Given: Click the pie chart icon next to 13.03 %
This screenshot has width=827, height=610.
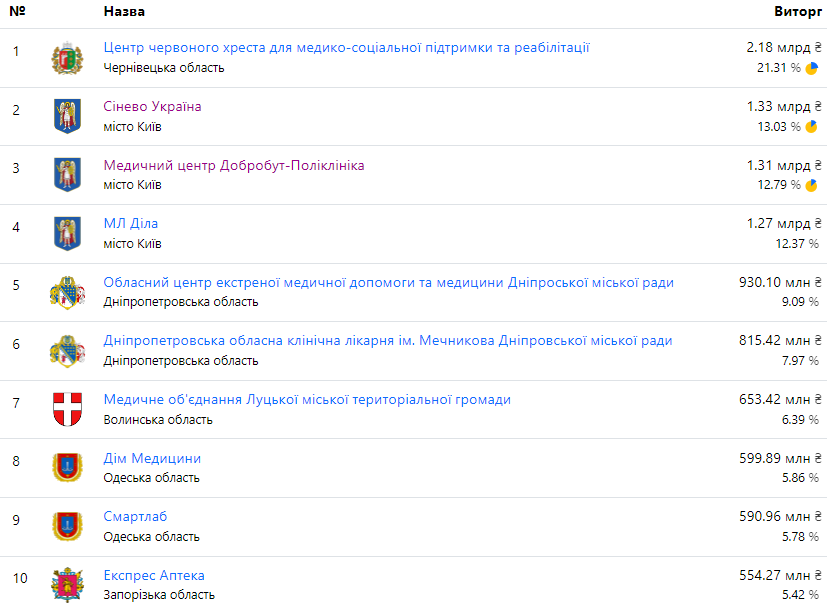Looking at the screenshot, I should (x=812, y=127).
